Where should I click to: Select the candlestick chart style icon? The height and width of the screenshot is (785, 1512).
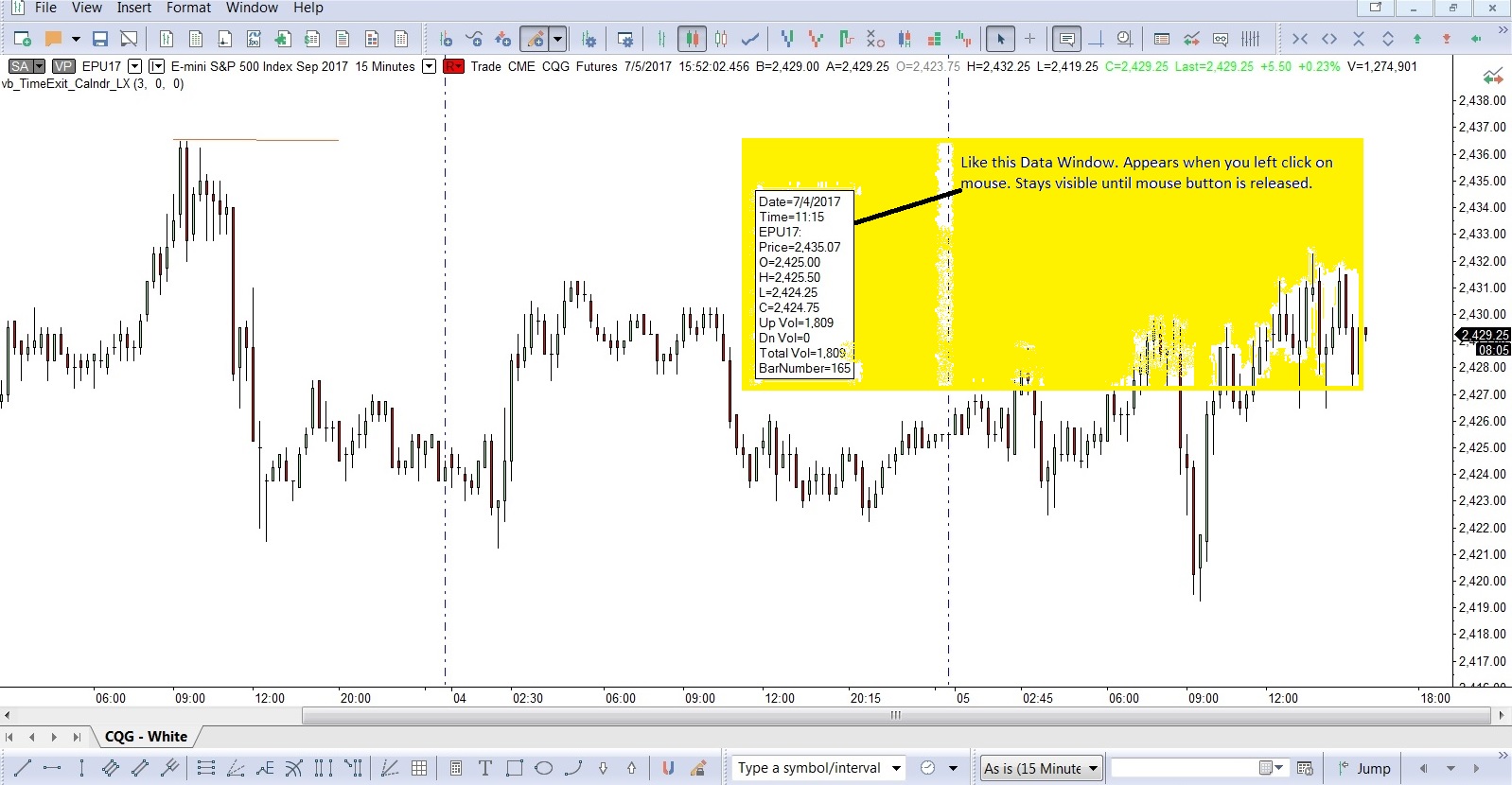pos(692,39)
